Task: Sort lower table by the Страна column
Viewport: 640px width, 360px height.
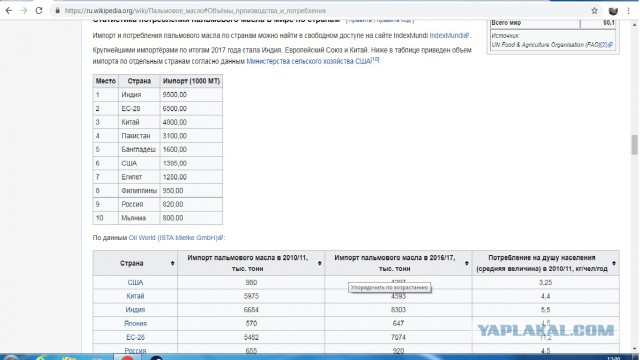Action: [x=172, y=263]
